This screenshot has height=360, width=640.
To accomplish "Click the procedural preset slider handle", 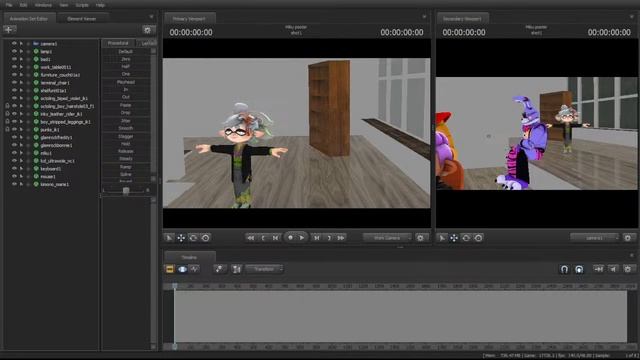I will [126, 191].
